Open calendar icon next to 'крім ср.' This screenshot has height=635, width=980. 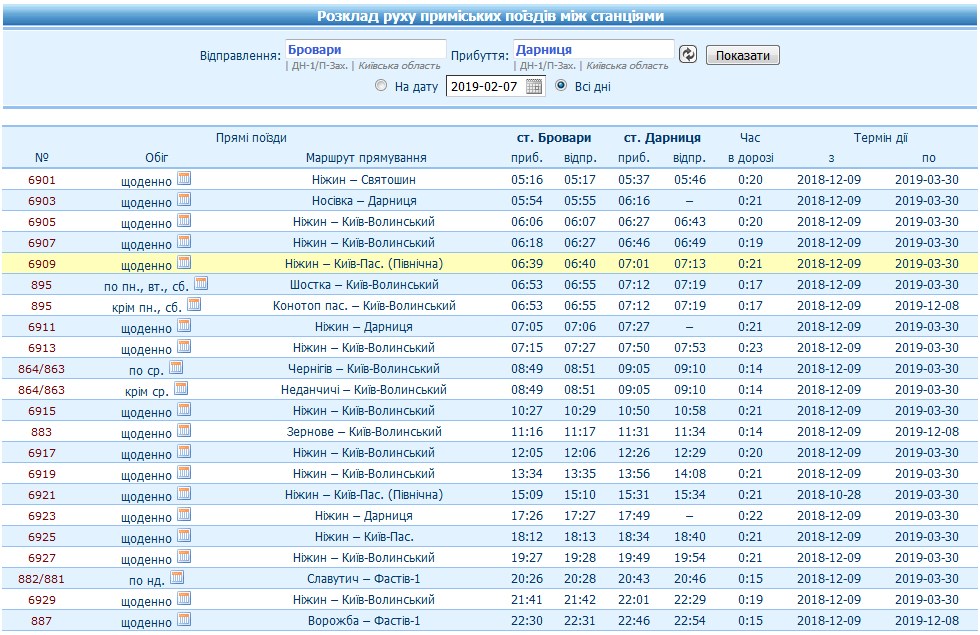181,388
